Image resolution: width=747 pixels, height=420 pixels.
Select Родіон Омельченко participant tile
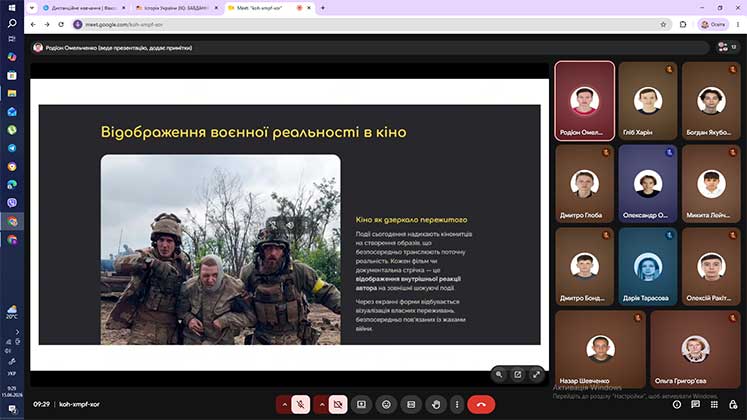tap(585, 101)
